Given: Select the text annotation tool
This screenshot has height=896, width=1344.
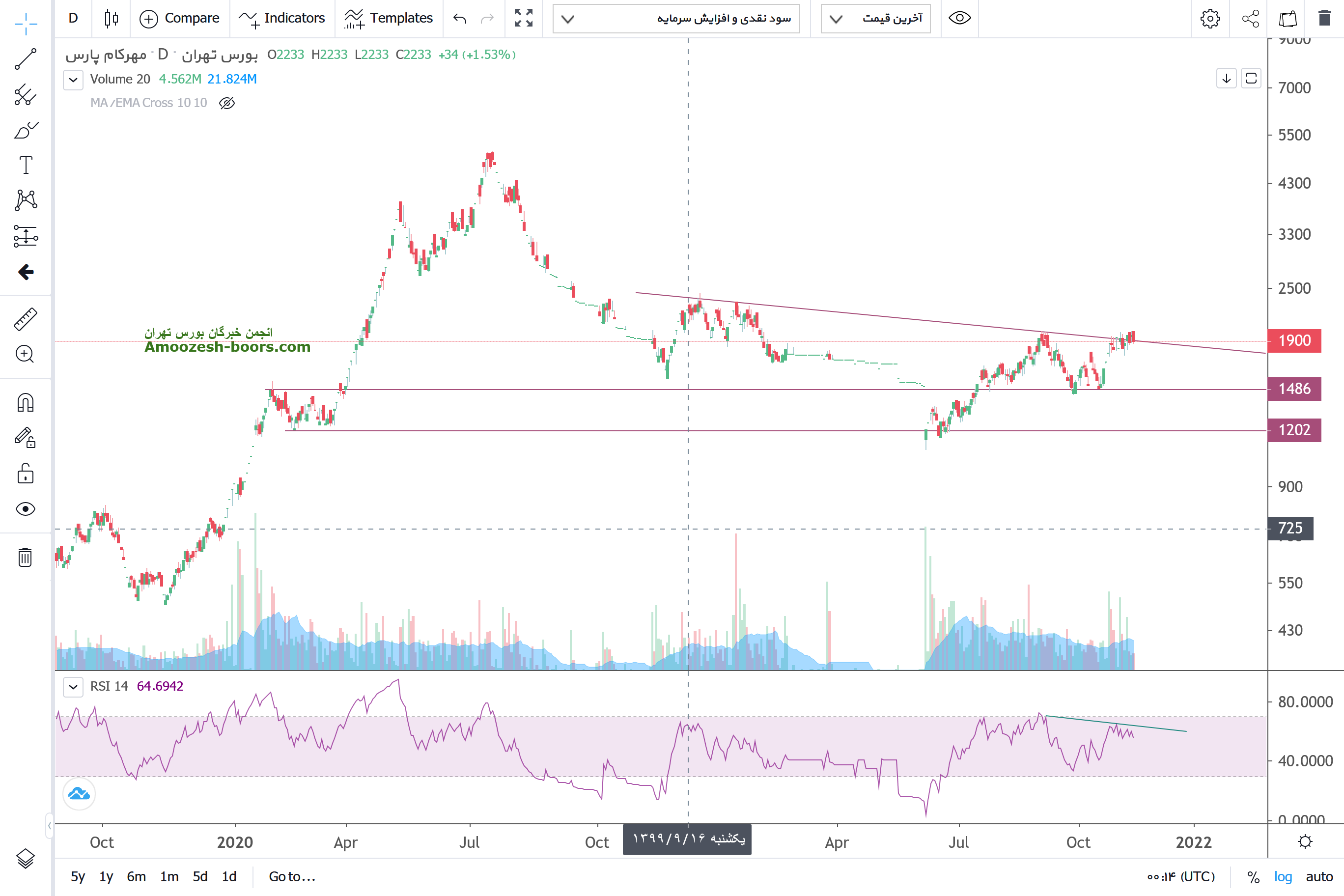Looking at the screenshot, I should click(25, 165).
